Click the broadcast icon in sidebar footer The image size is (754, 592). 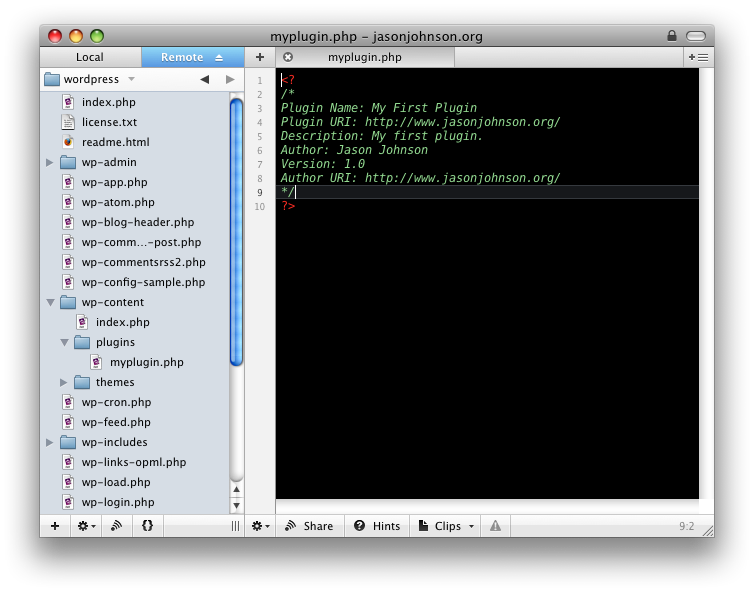[116, 526]
